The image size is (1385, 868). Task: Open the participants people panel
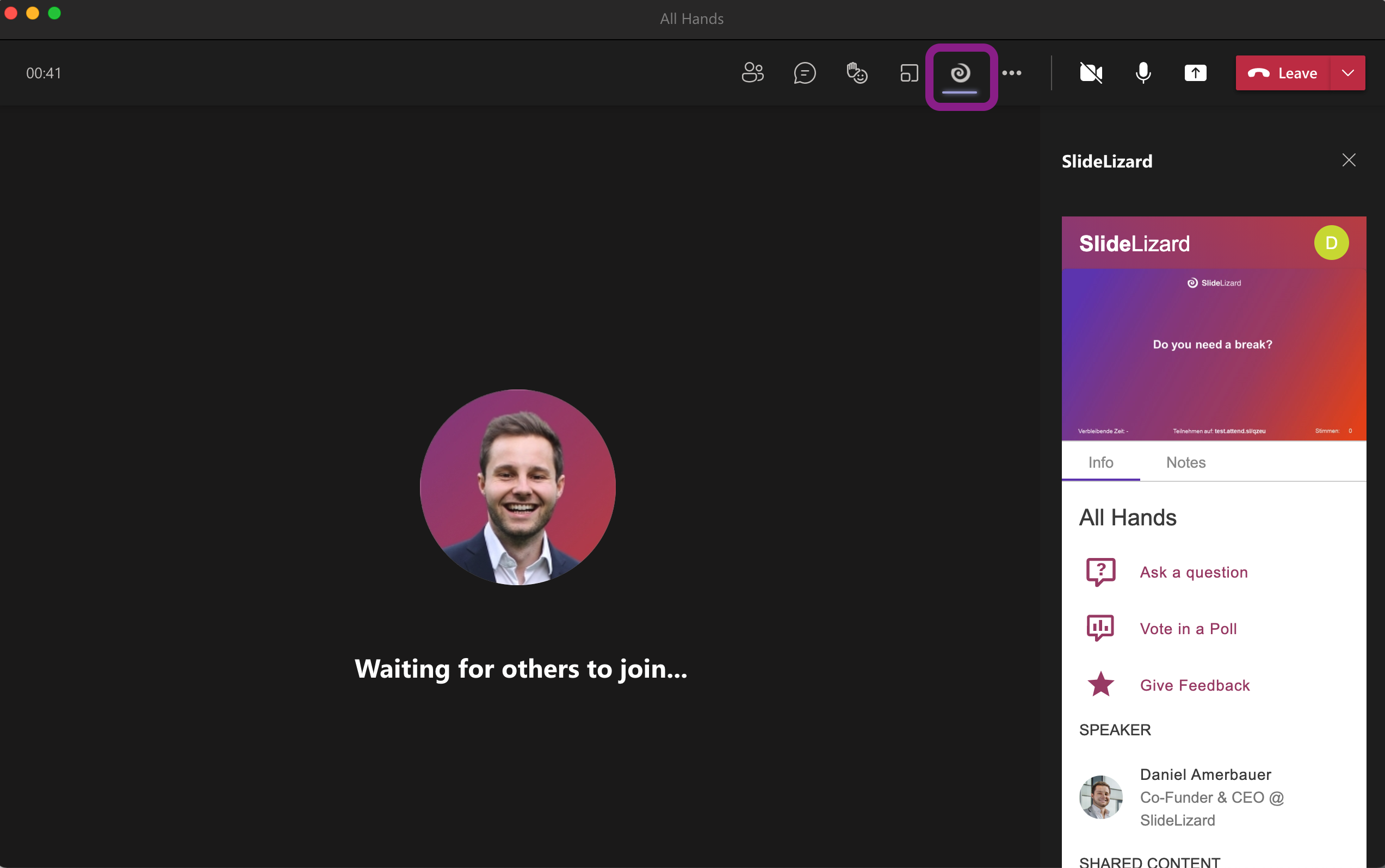pyautogui.click(x=752, y=73)
